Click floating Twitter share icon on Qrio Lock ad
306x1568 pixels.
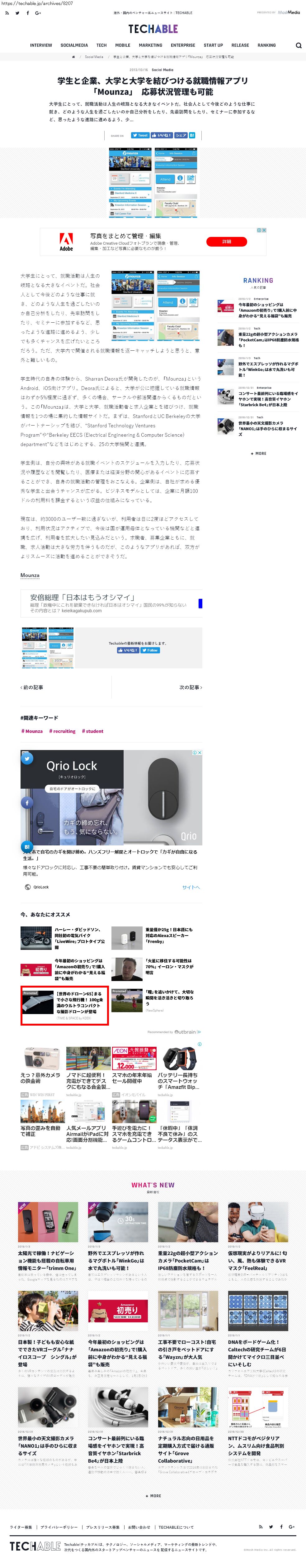[27, 758]
